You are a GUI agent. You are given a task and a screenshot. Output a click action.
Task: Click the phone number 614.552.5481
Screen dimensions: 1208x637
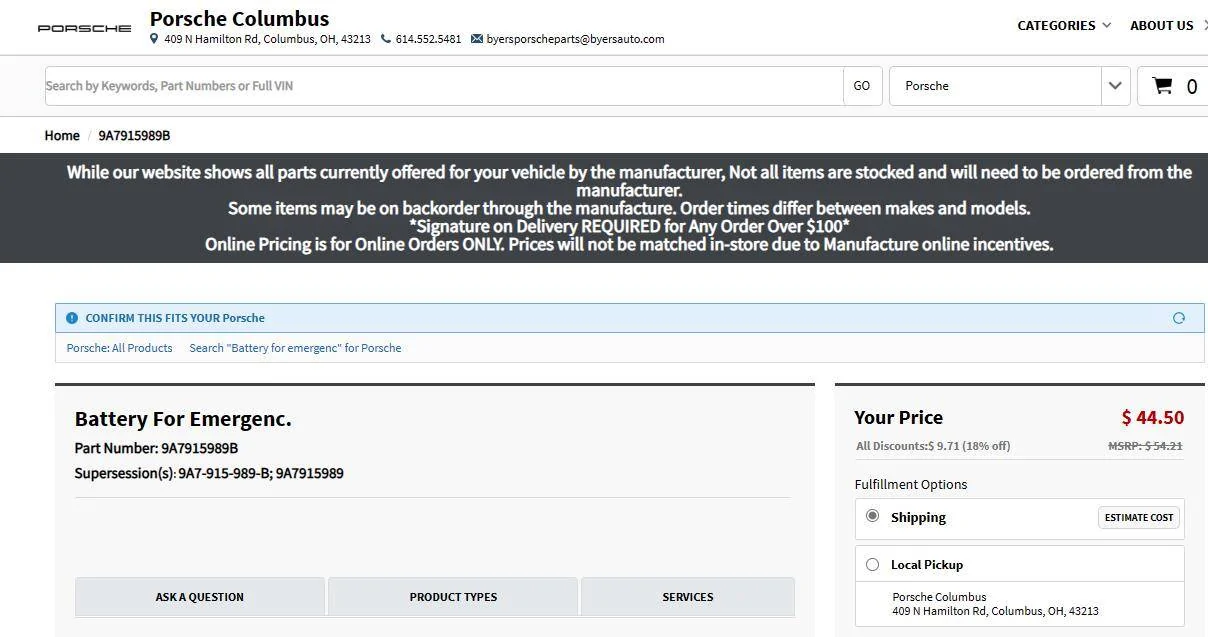428,39
